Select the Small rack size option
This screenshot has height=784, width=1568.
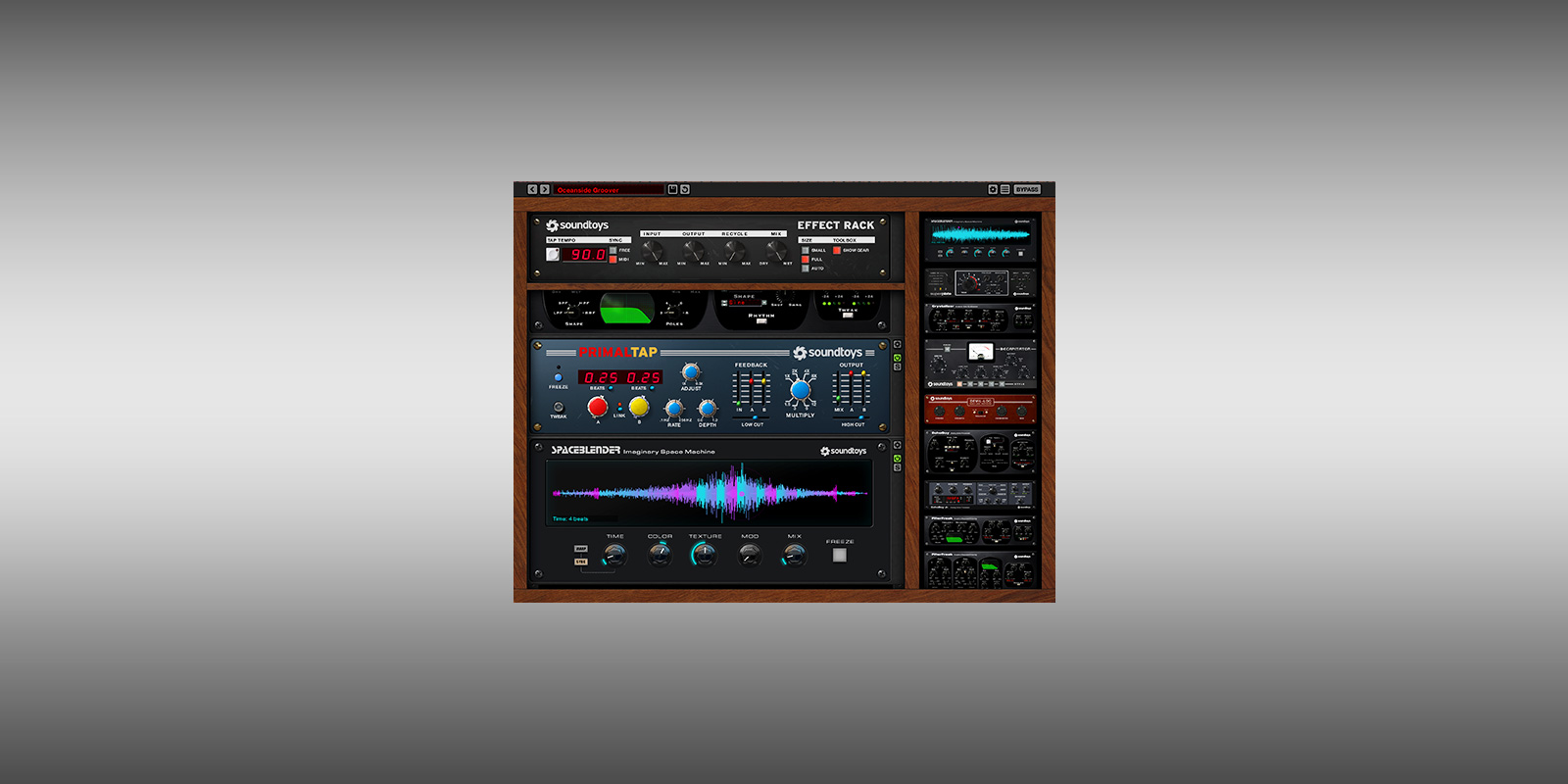806,250
